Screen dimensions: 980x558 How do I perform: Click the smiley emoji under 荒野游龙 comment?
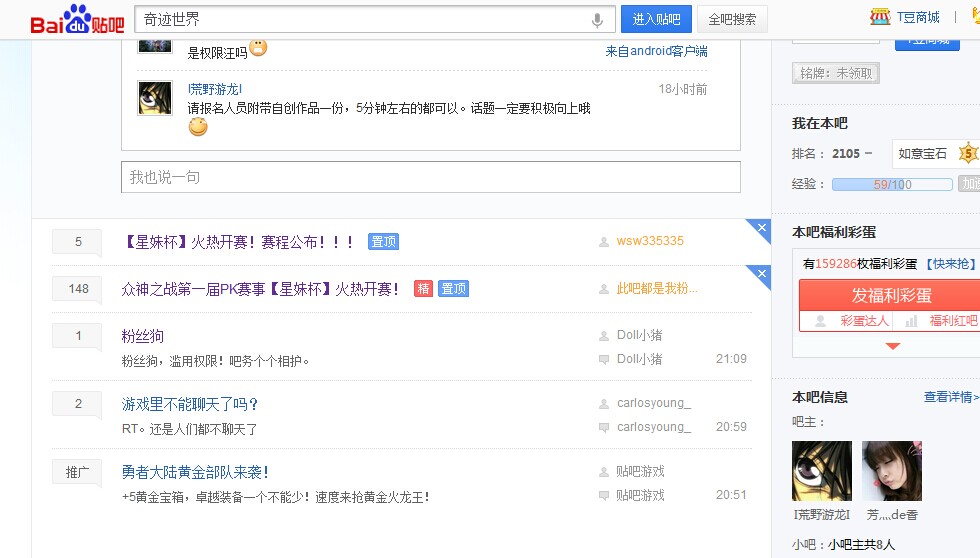point(198,127)
